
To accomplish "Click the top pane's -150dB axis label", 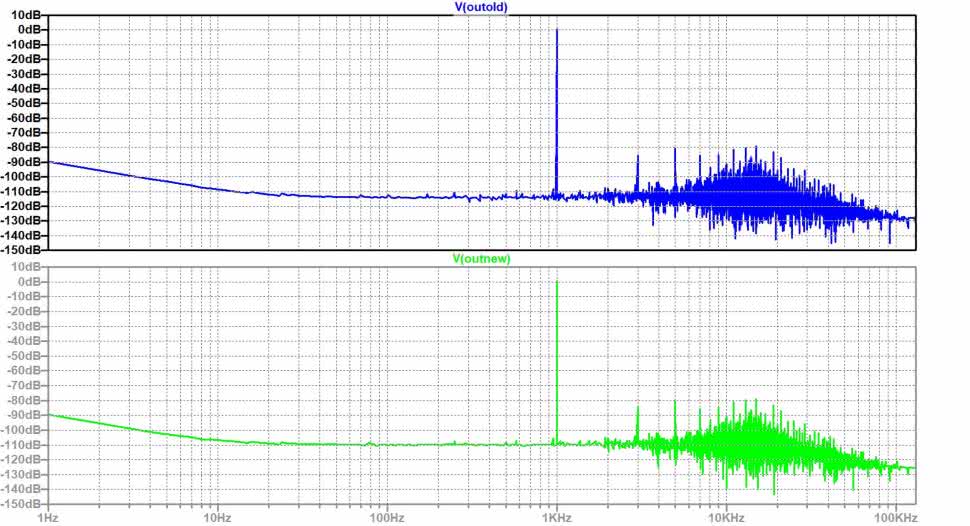I will 24,249.
